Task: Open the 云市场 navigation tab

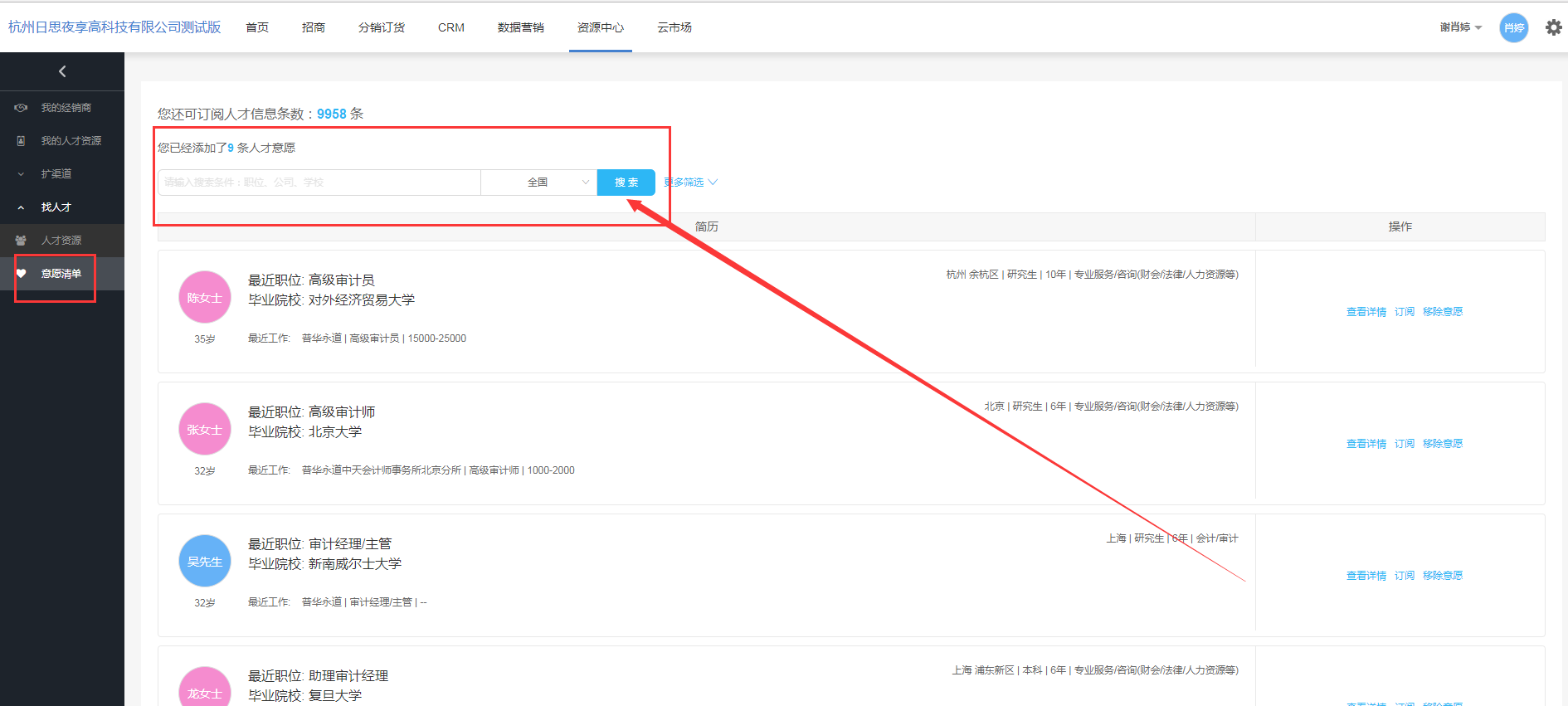Action: [674, 27]
